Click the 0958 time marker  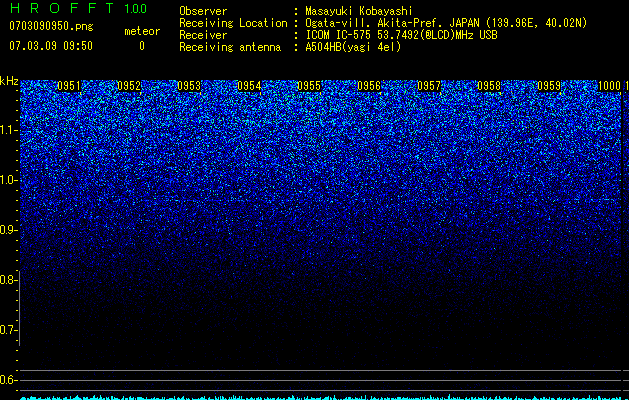click(489, 86)
